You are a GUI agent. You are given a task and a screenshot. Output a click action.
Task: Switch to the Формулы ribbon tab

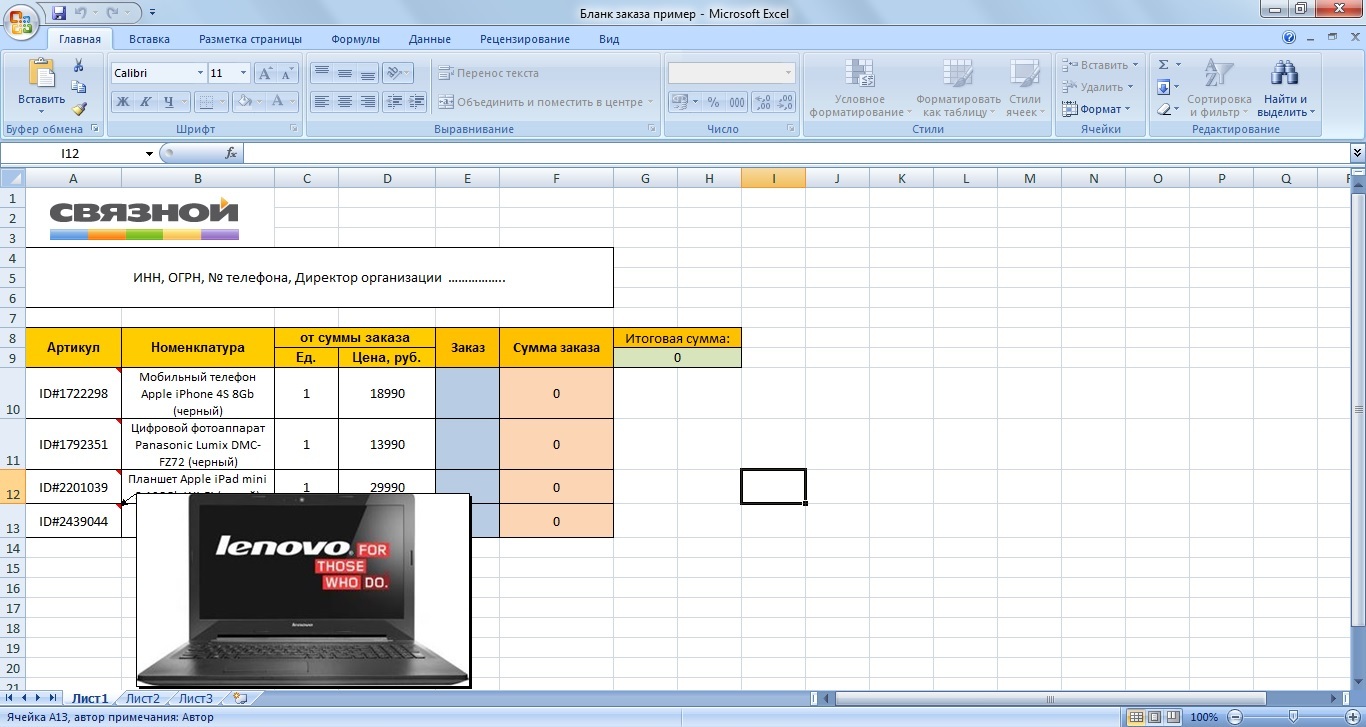[x=355, y=39]
